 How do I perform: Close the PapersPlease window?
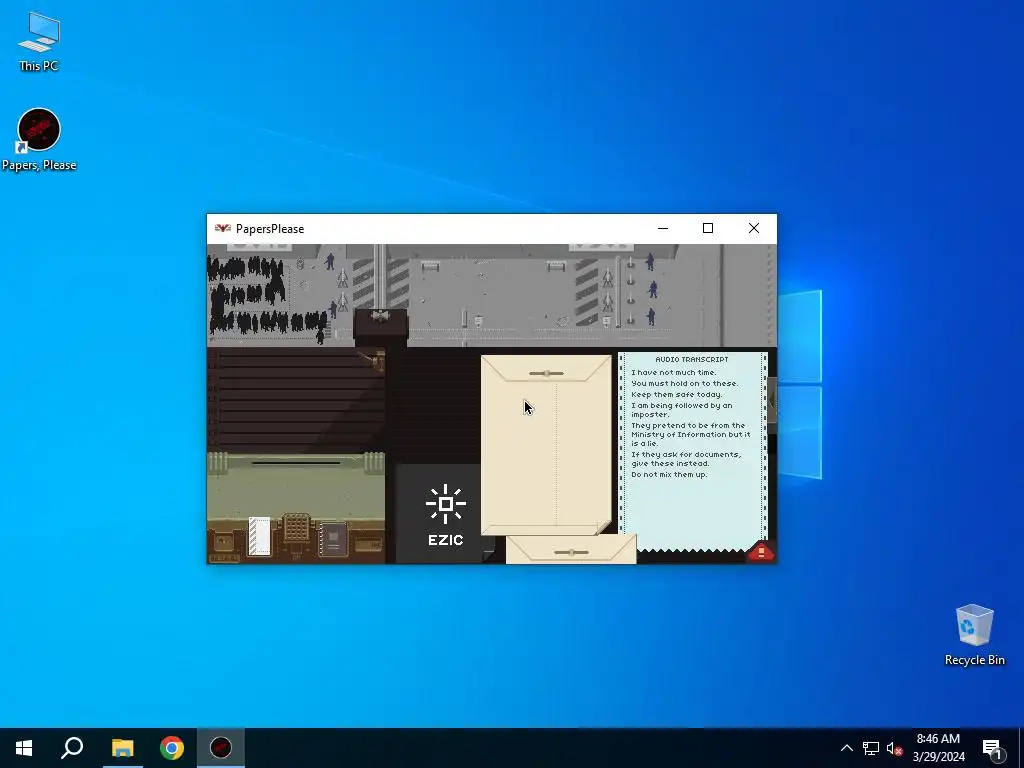754,229
